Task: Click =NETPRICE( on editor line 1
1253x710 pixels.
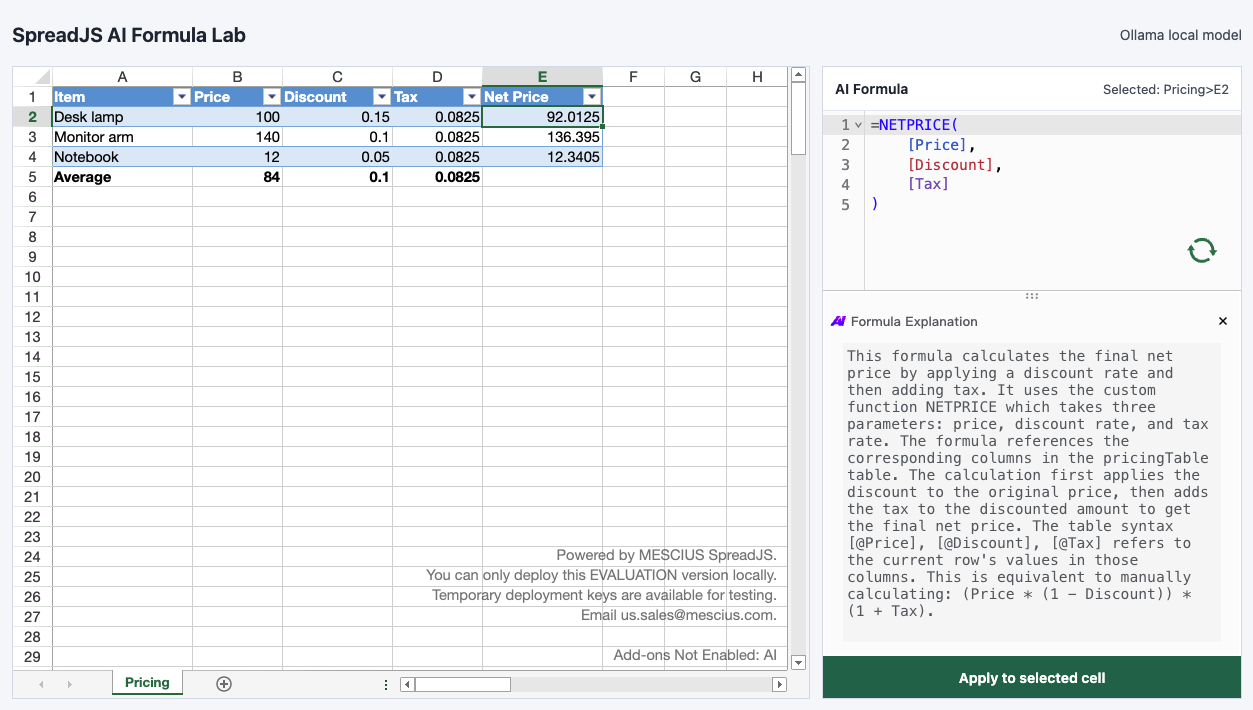Action: tap(914, 125)
